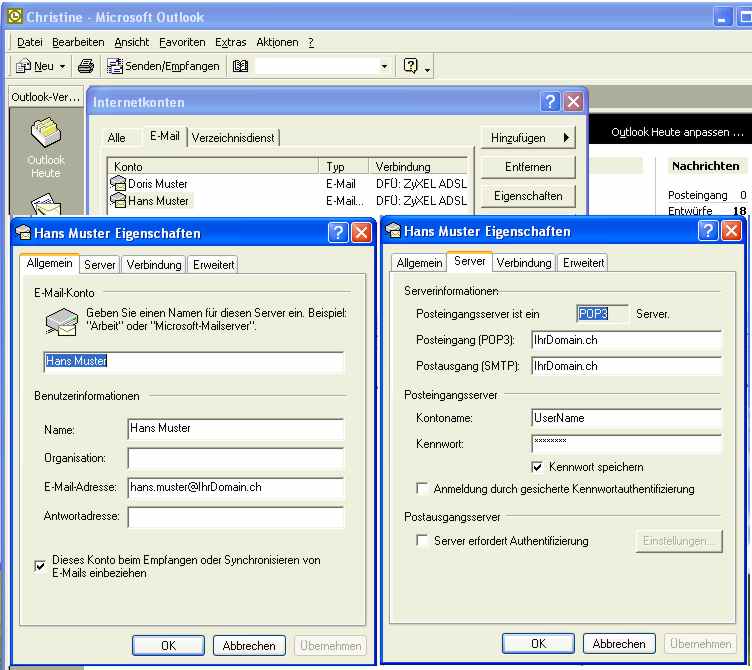Click Entwürfe link under Nachrichten

click(x=690, y=211)
